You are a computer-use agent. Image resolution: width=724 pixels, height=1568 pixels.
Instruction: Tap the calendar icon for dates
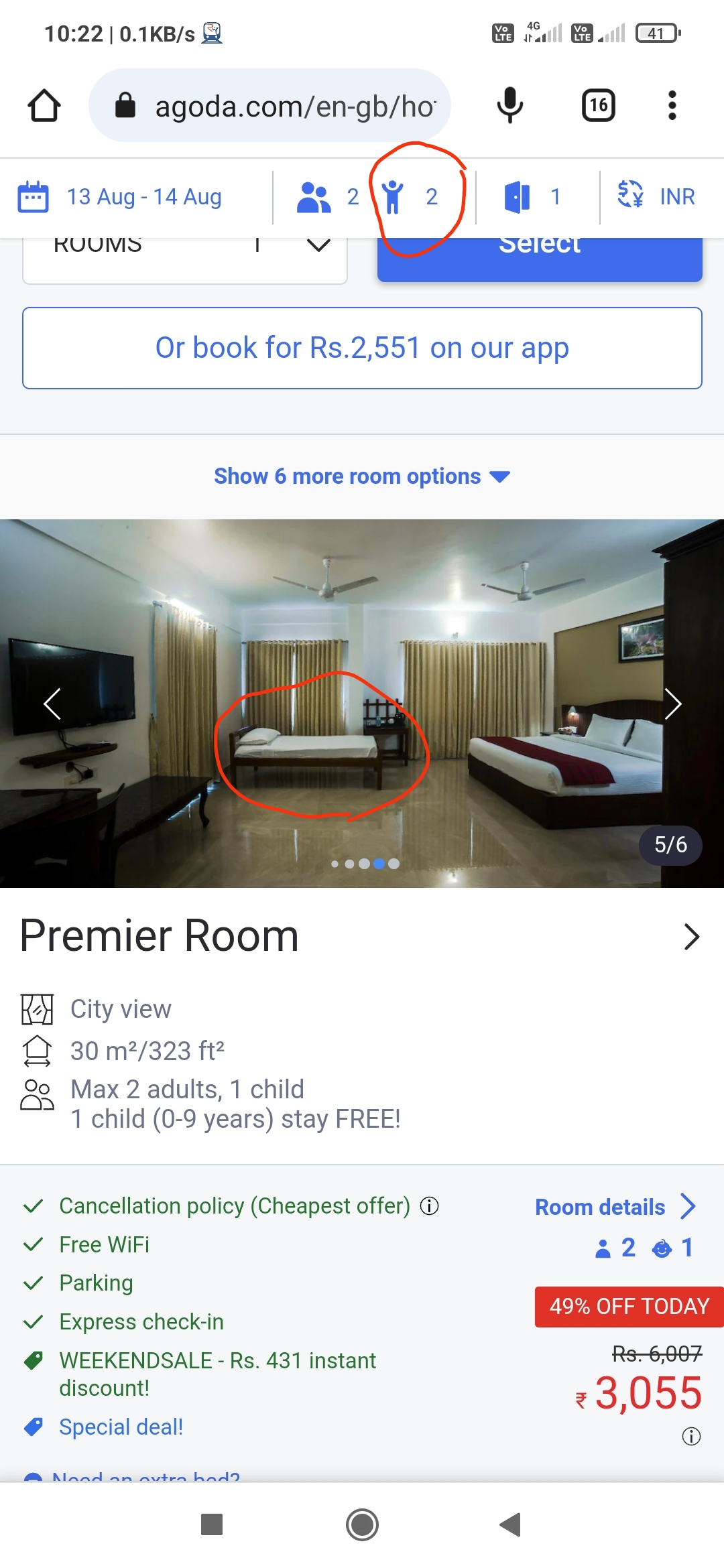[33, 197]
